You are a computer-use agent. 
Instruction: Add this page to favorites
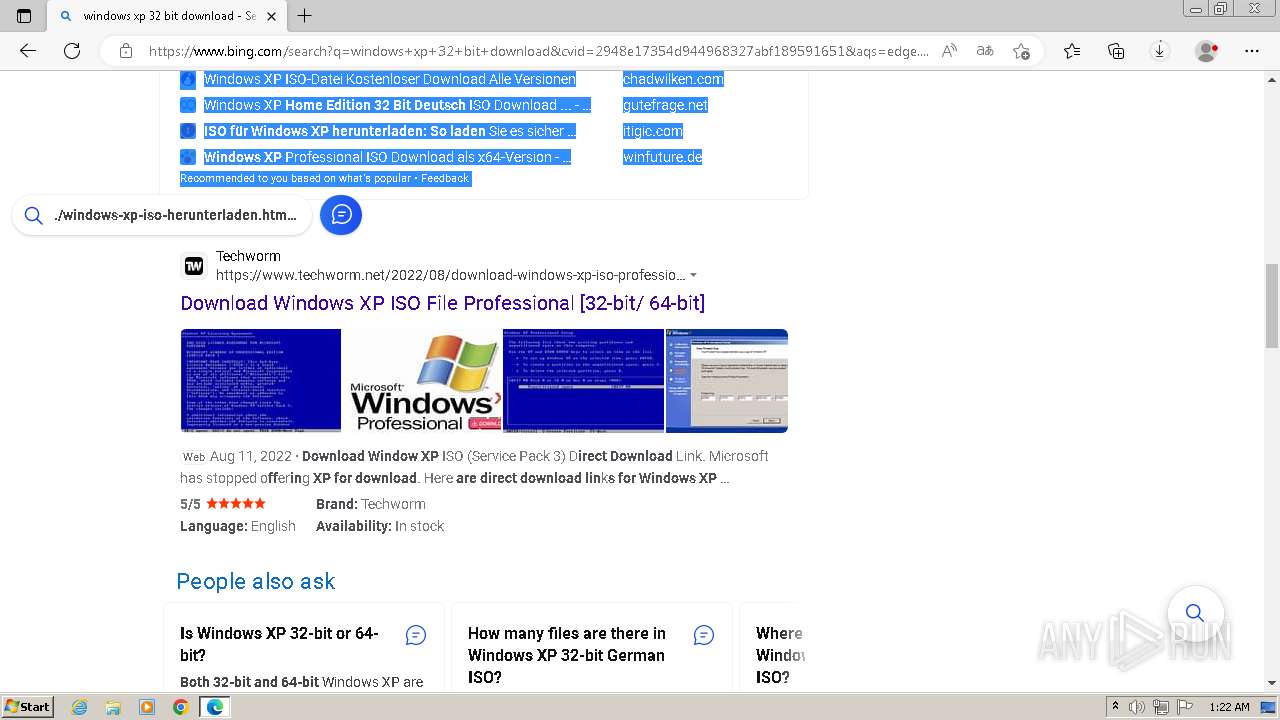(1021, 51)
